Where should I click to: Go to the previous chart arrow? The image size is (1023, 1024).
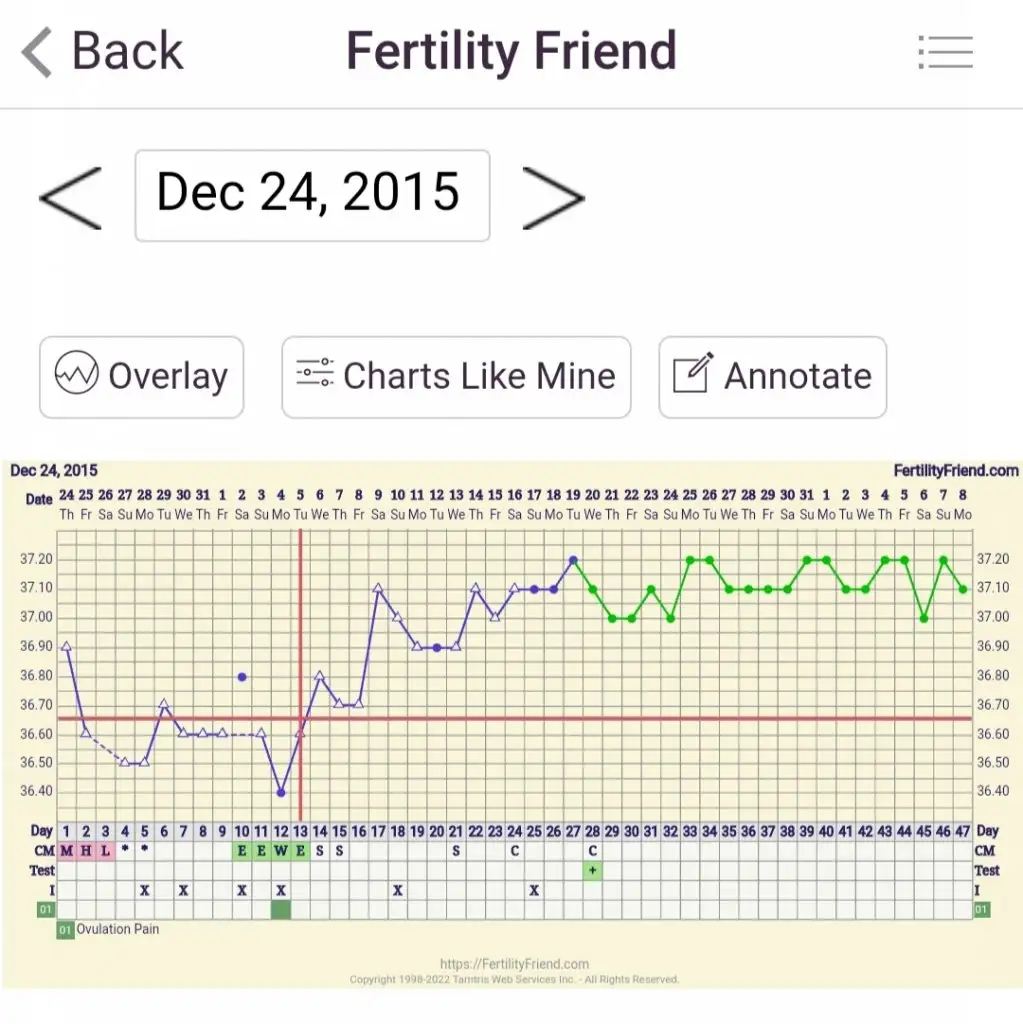(70, 197)
